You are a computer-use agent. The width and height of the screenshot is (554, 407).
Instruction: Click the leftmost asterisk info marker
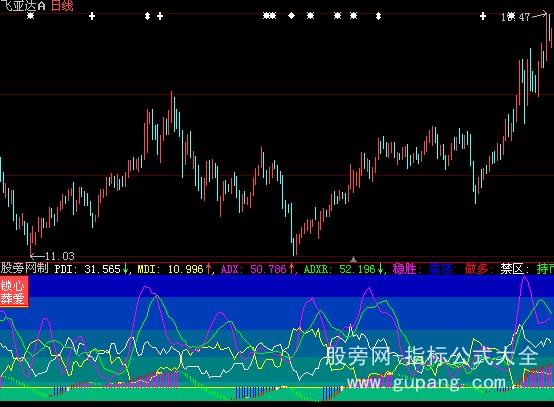[x=31, y=16]
